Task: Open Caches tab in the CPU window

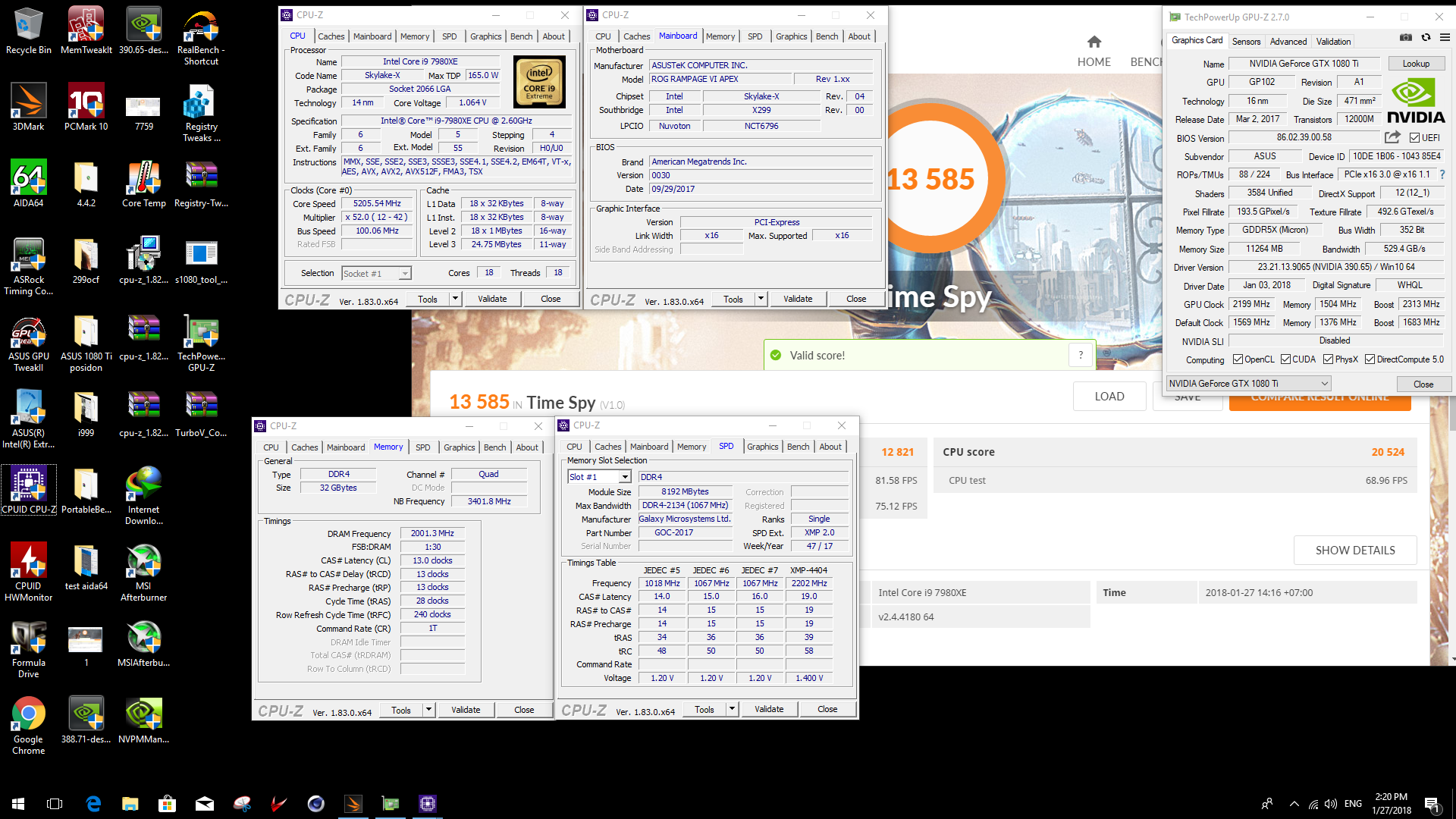Action: (x=331, y=36)
